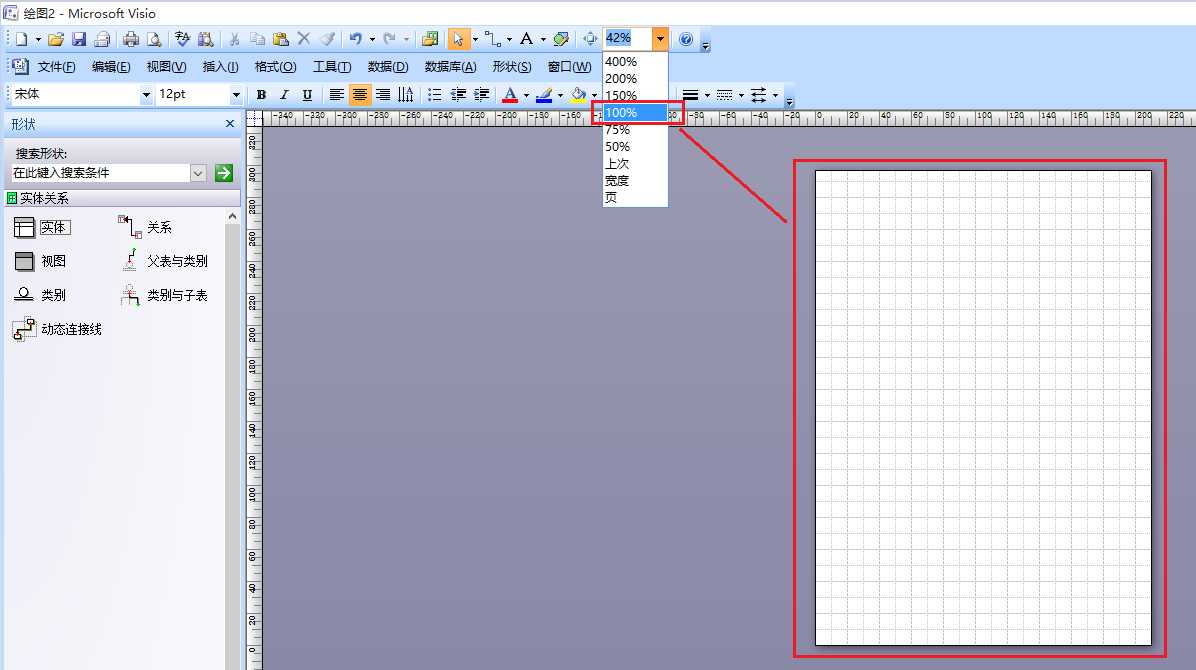Select the 动态连接线 shape
This screenshot has height=670, width=1196.
[x=57, y=329]
